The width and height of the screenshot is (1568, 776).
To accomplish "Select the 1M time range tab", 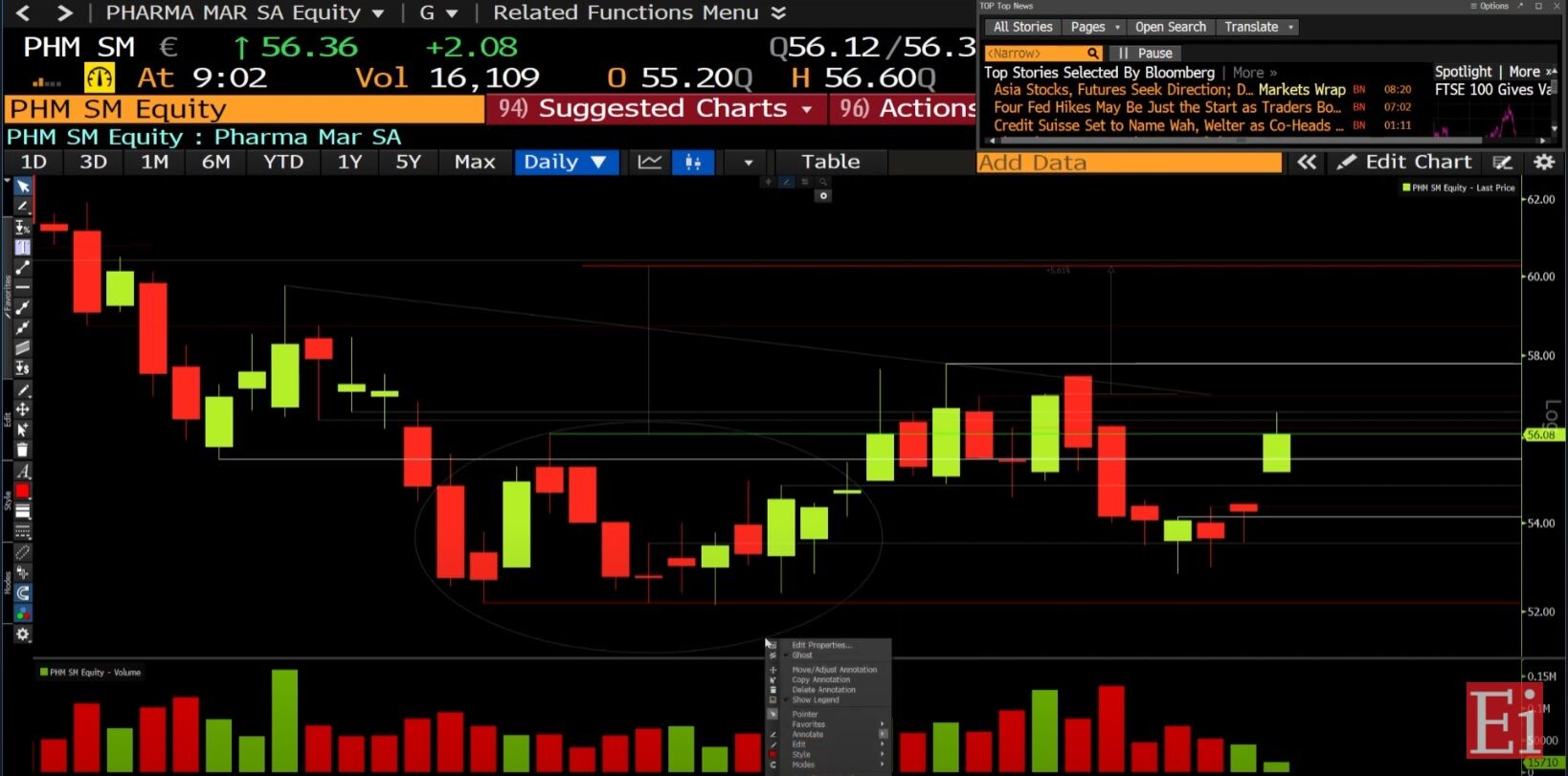I will tap(154, 162).
